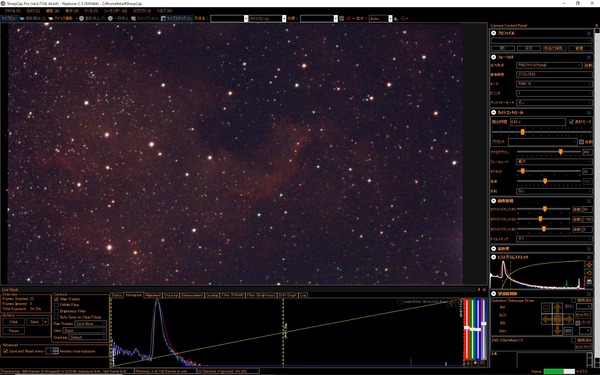Click the Pause button in Actions
This screenshot has height=375, width=600.
tap(14, 331)
